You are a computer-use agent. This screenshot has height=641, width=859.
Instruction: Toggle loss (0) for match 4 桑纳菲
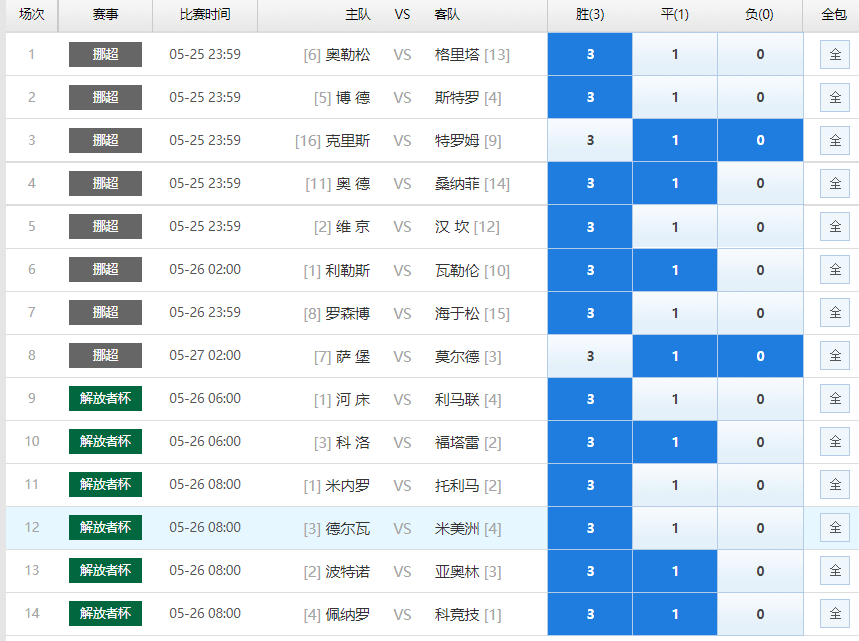pos(760,183)
